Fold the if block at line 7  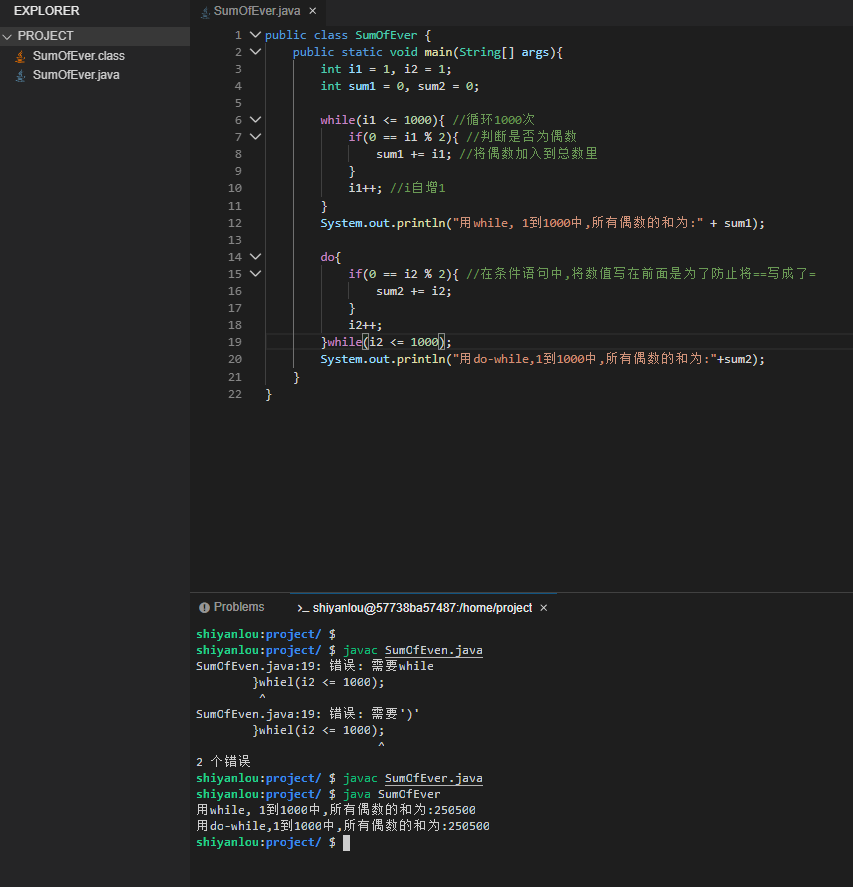coord(255,137)
